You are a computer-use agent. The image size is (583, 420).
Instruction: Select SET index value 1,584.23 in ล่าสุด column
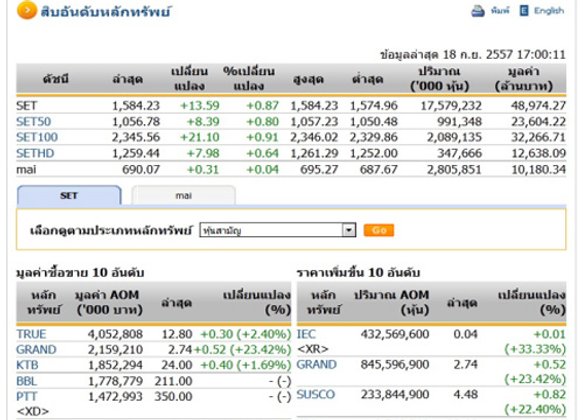click(x=136, y=106)
